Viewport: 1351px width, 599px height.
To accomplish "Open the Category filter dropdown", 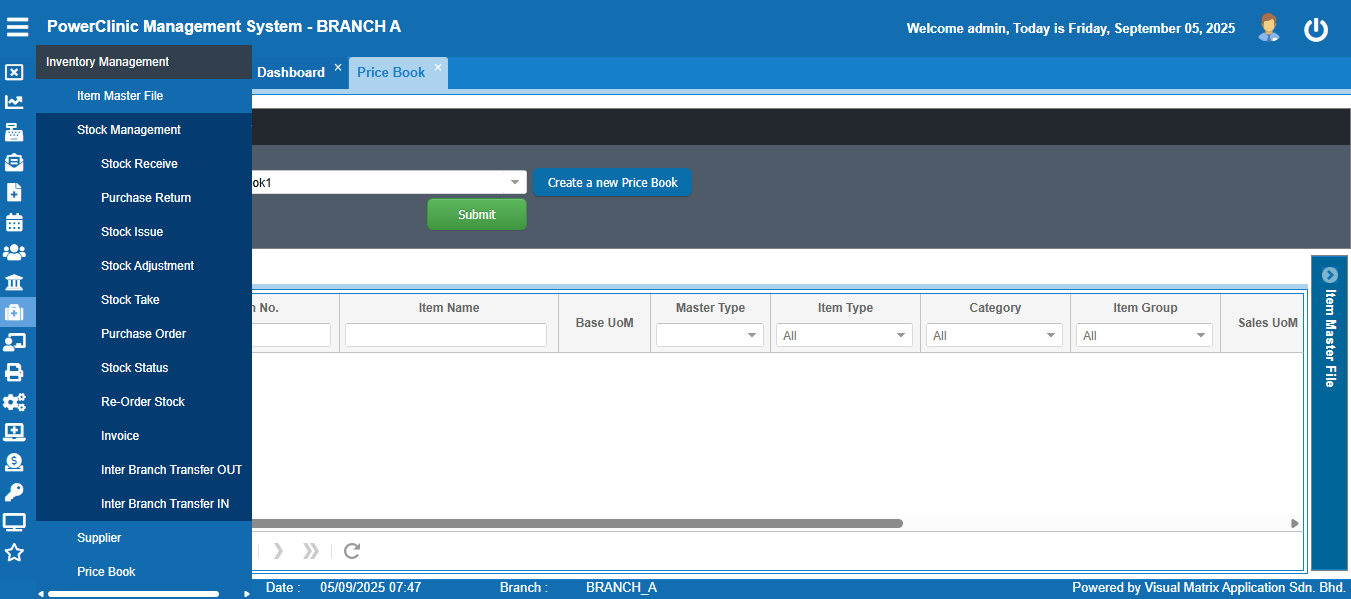I will (x=994, y=336).
